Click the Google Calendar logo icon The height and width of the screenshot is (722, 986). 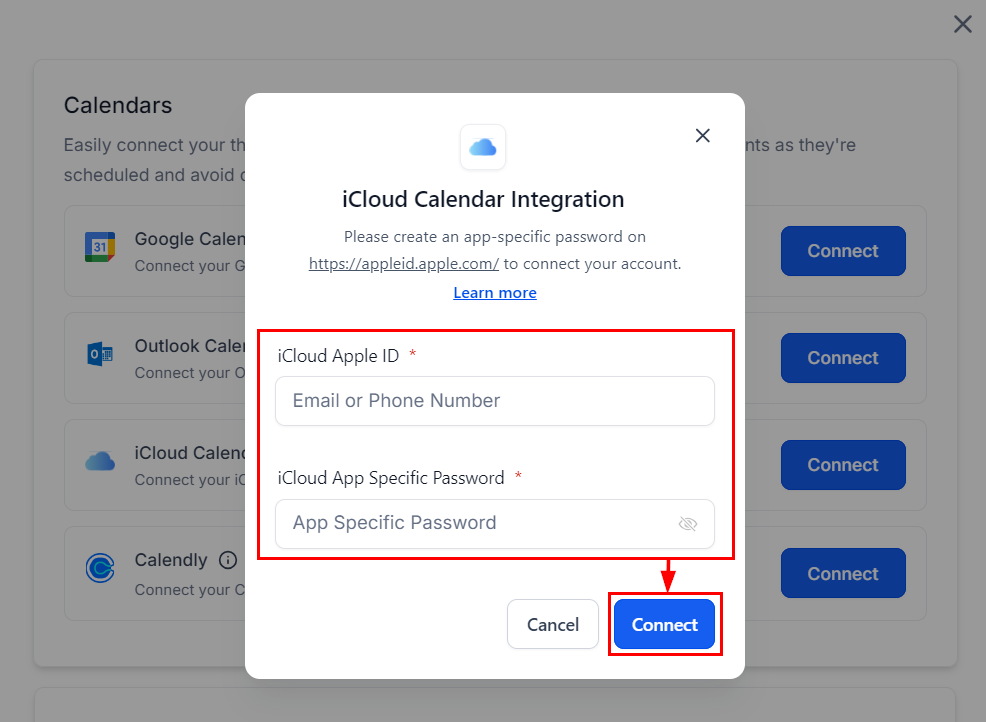[100, 247]
